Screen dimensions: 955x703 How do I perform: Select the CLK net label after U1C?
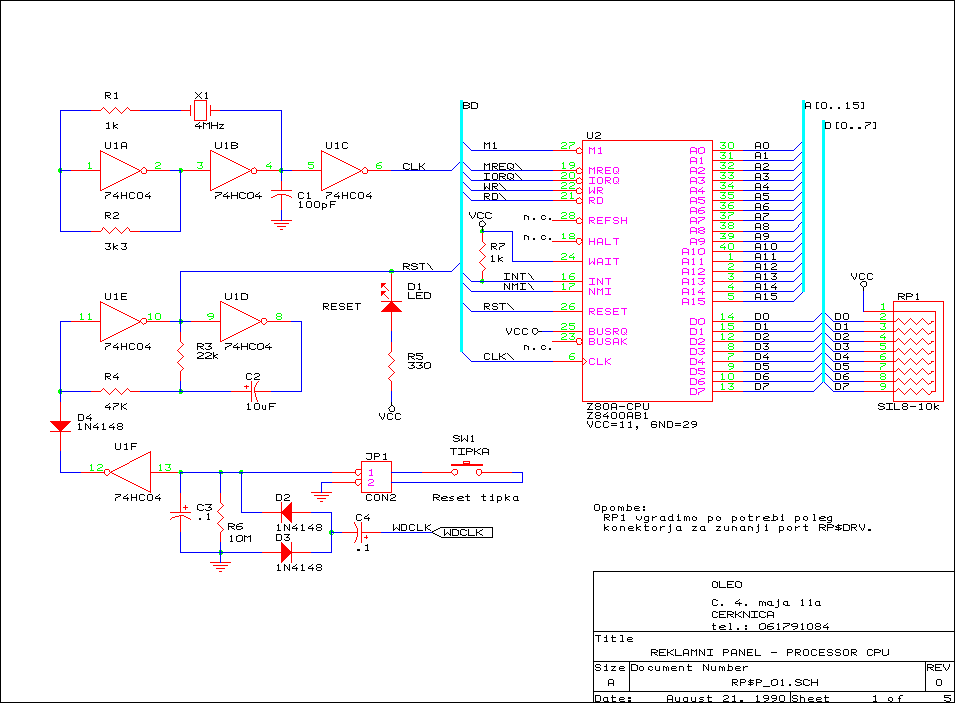414,166
